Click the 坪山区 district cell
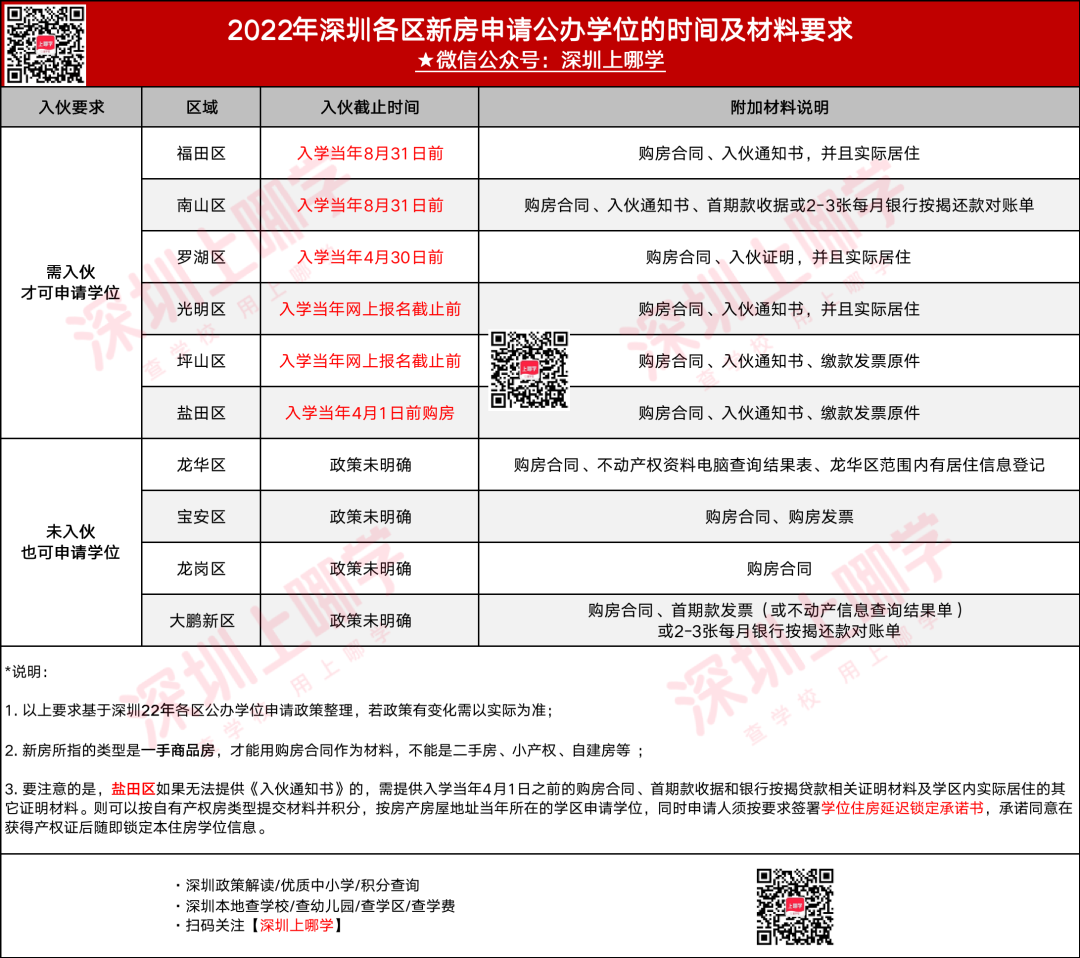 pos(201,361)
